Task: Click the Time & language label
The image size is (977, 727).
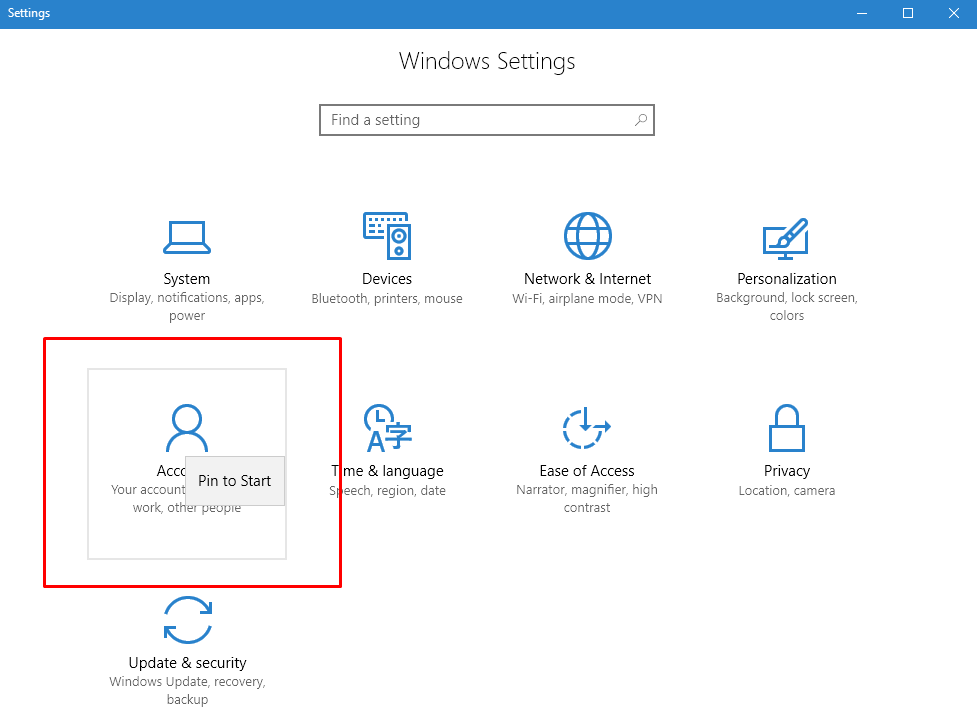Action: click(388, 471)
